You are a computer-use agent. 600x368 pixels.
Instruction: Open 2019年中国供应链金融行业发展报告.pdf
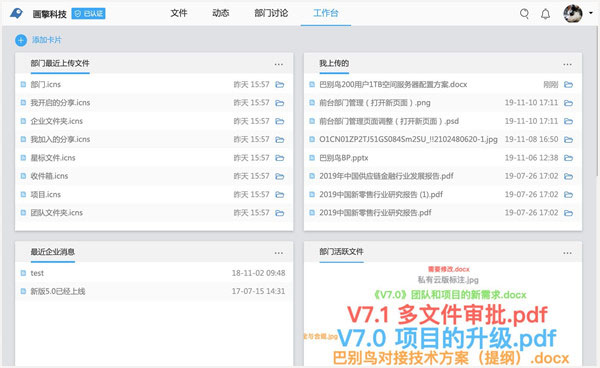coord(386,176)
